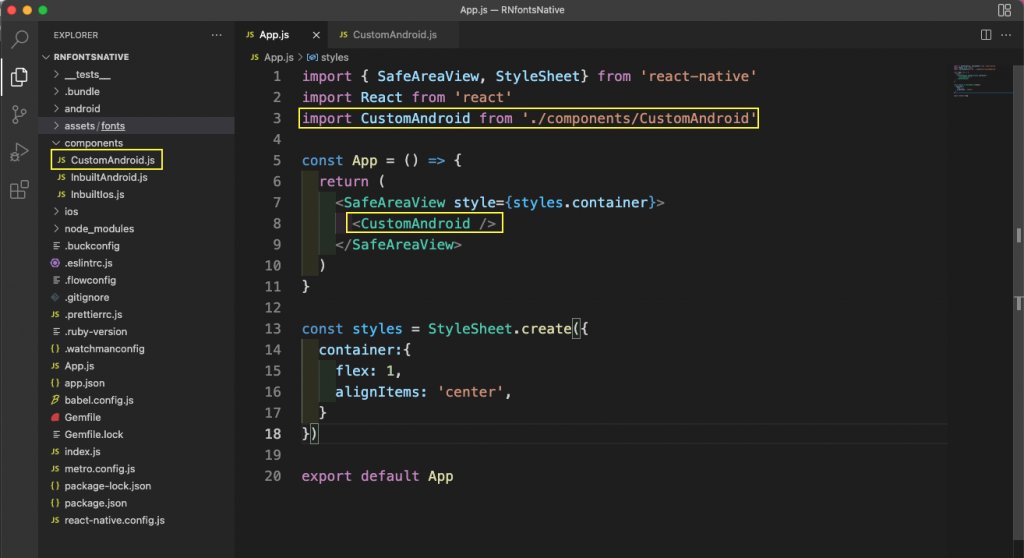1024x558 pixels.
Task: Close the App.js tab
Action: click(x=316, y=35)
